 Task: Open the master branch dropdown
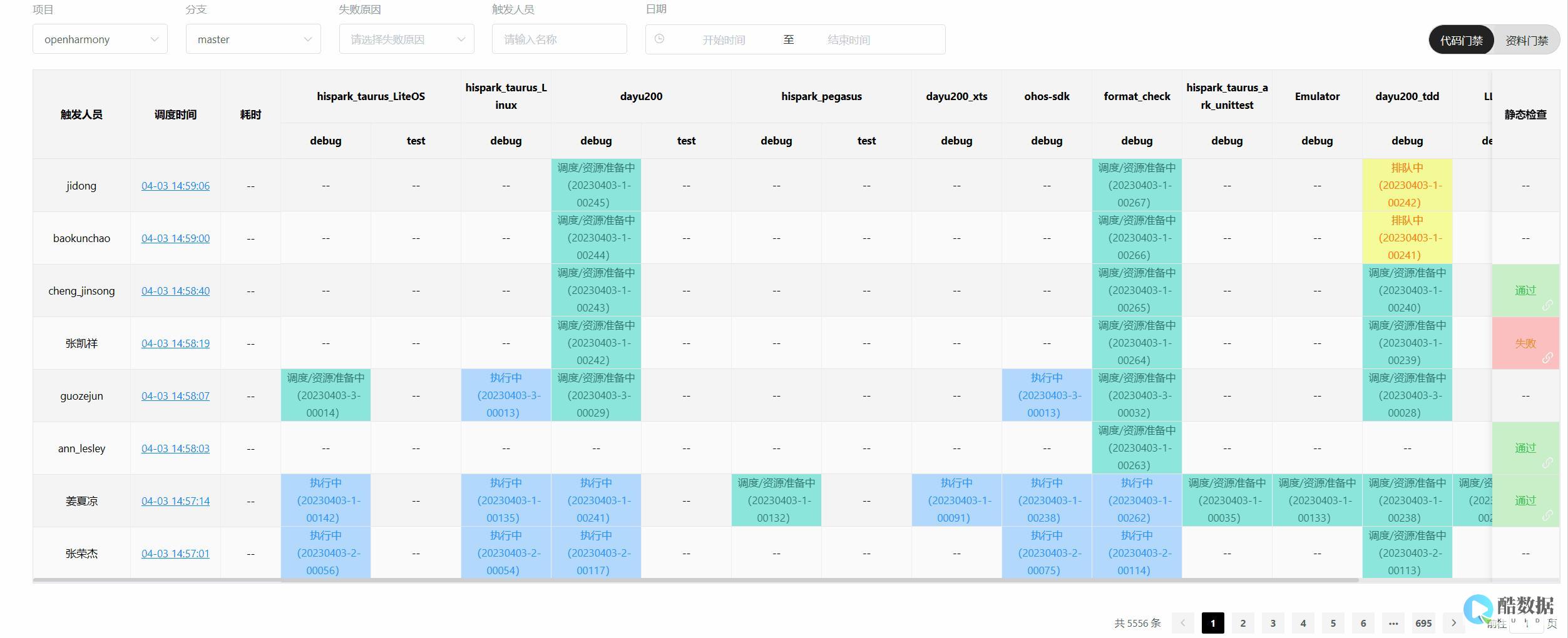point(254,39)
